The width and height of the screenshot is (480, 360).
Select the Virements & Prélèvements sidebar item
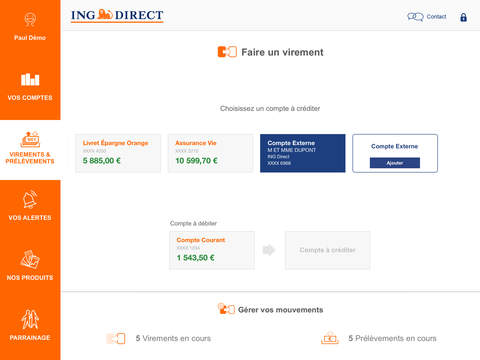click(30, 149)
